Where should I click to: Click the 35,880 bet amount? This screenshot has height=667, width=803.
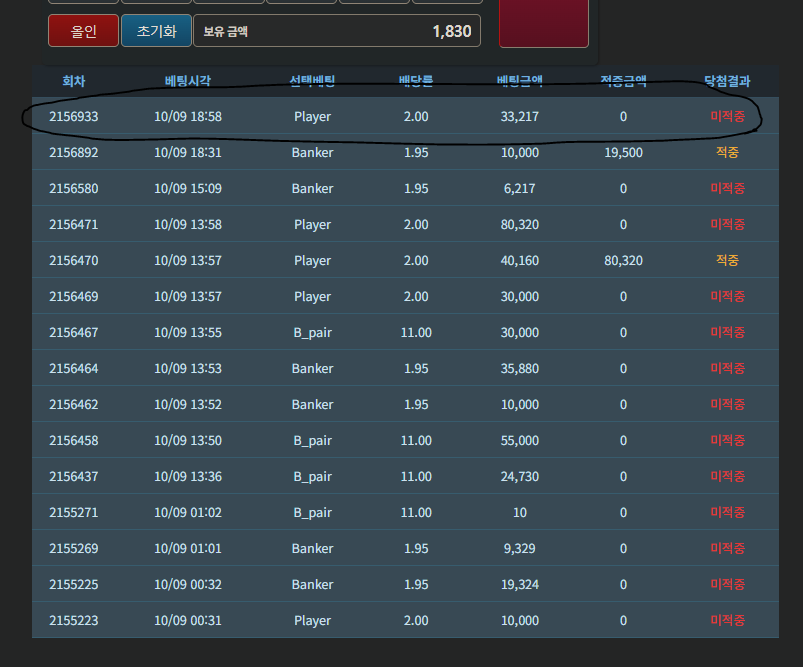(x=520, y=368)
